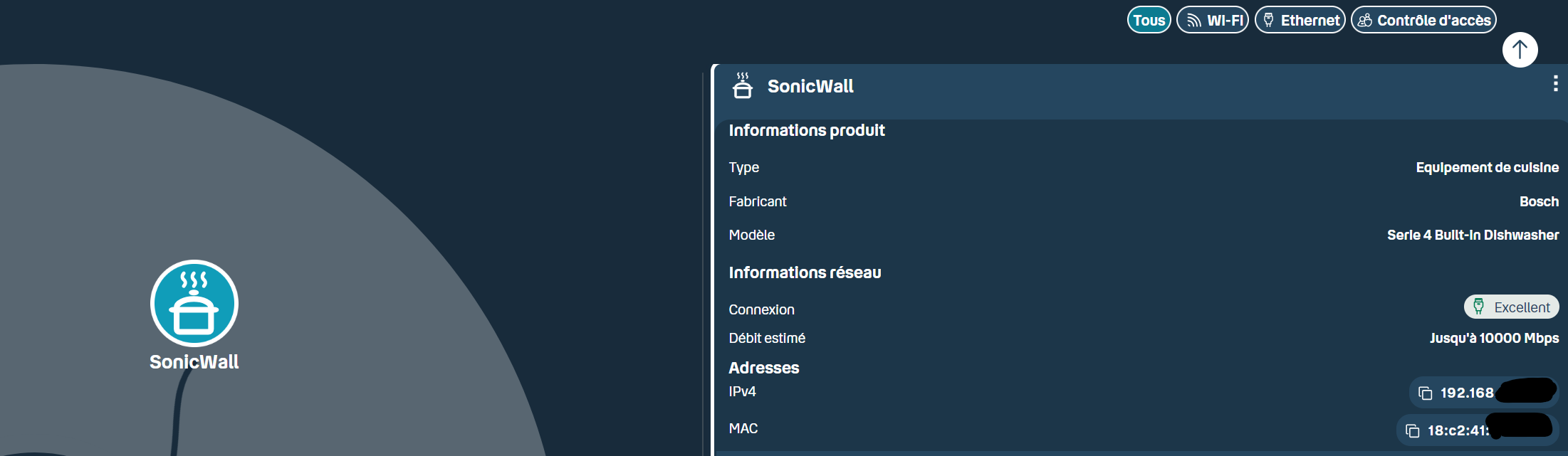1568x456 pixels.
Task: Copy the MAC address with the copy icon
Action: tap(1413, 431)
